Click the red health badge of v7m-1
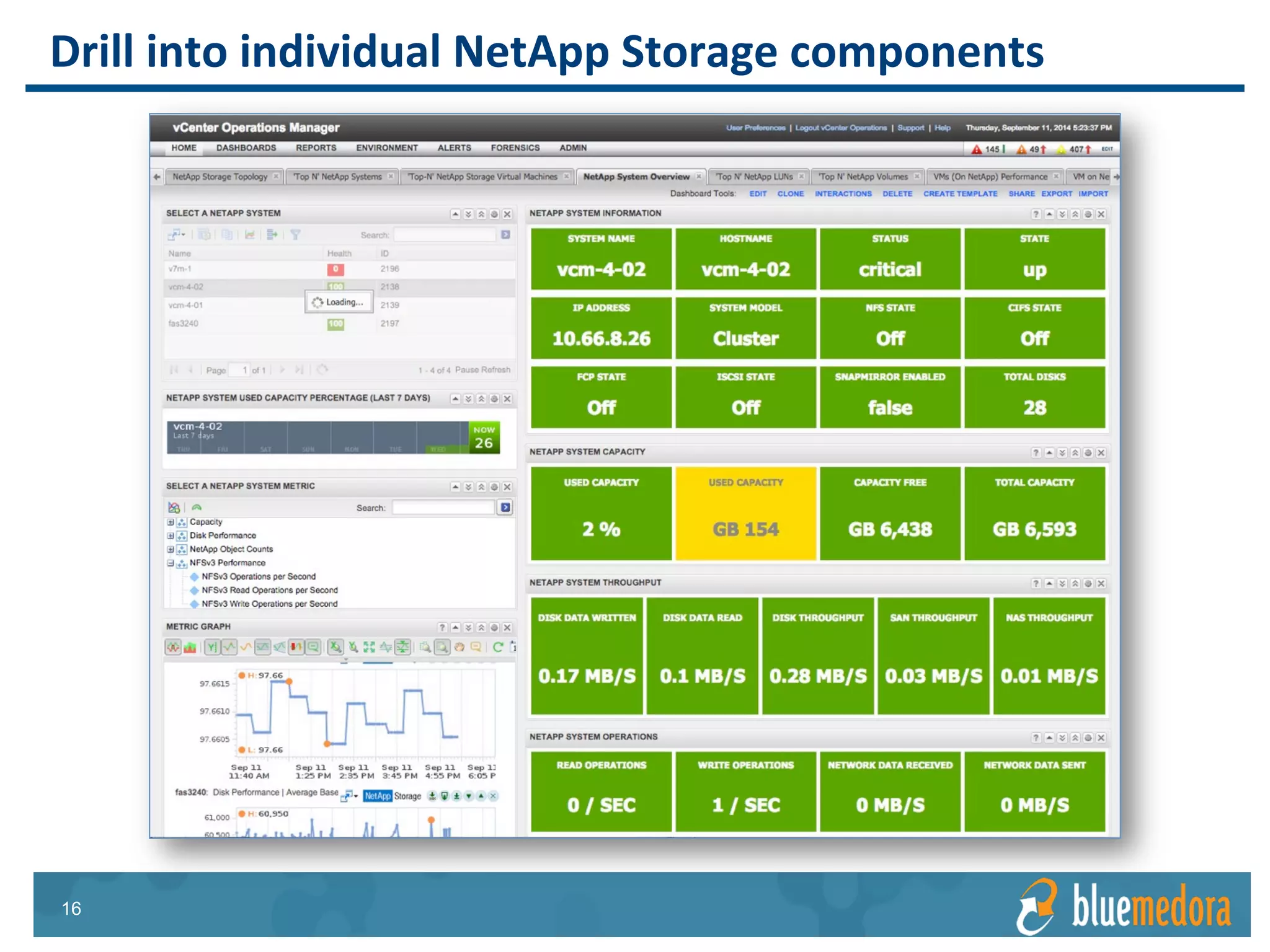The height and width of the screenshot is (952, 1270). [x=335, y=270]
